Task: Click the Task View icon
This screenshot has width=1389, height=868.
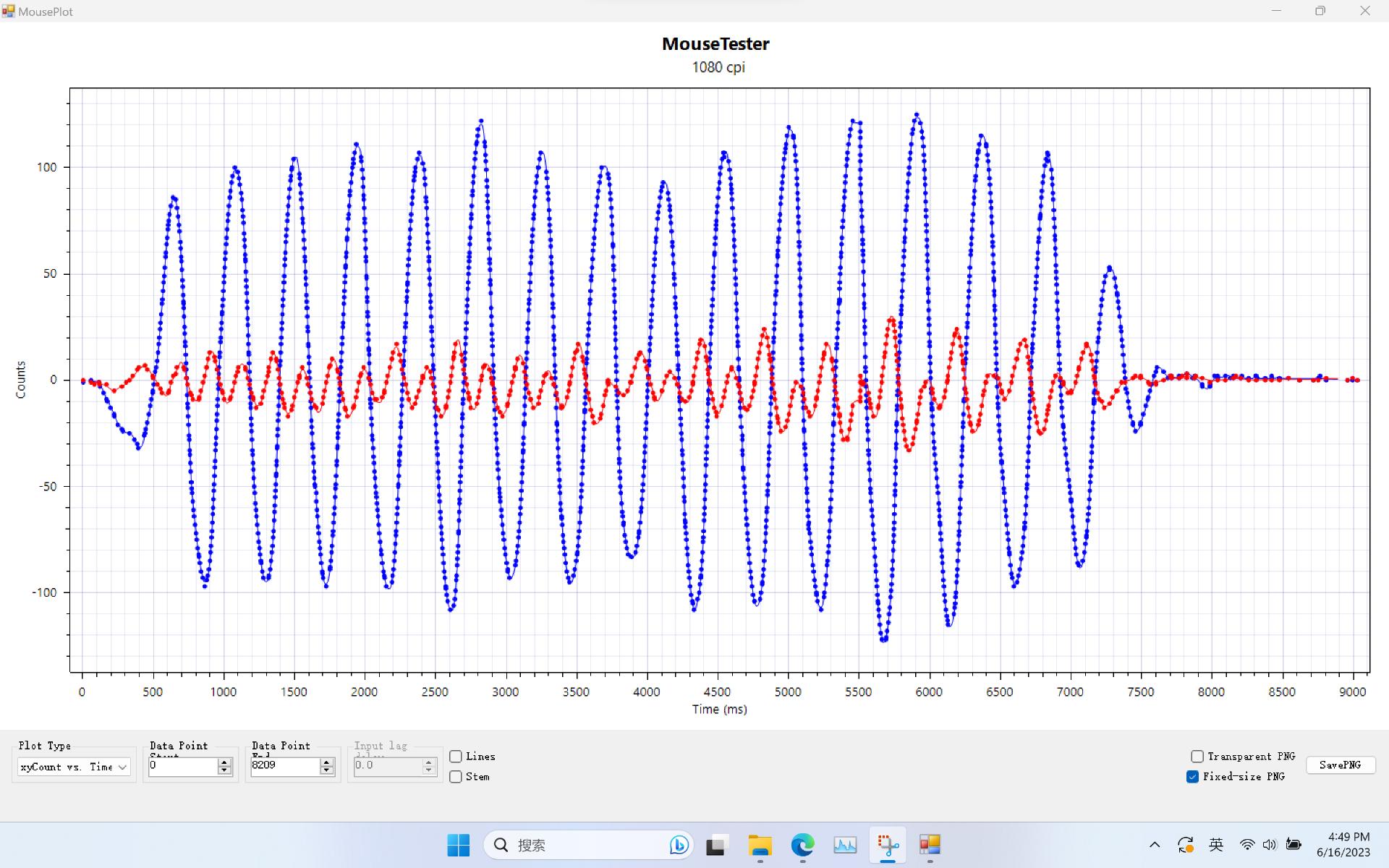Action: [716, 845]
